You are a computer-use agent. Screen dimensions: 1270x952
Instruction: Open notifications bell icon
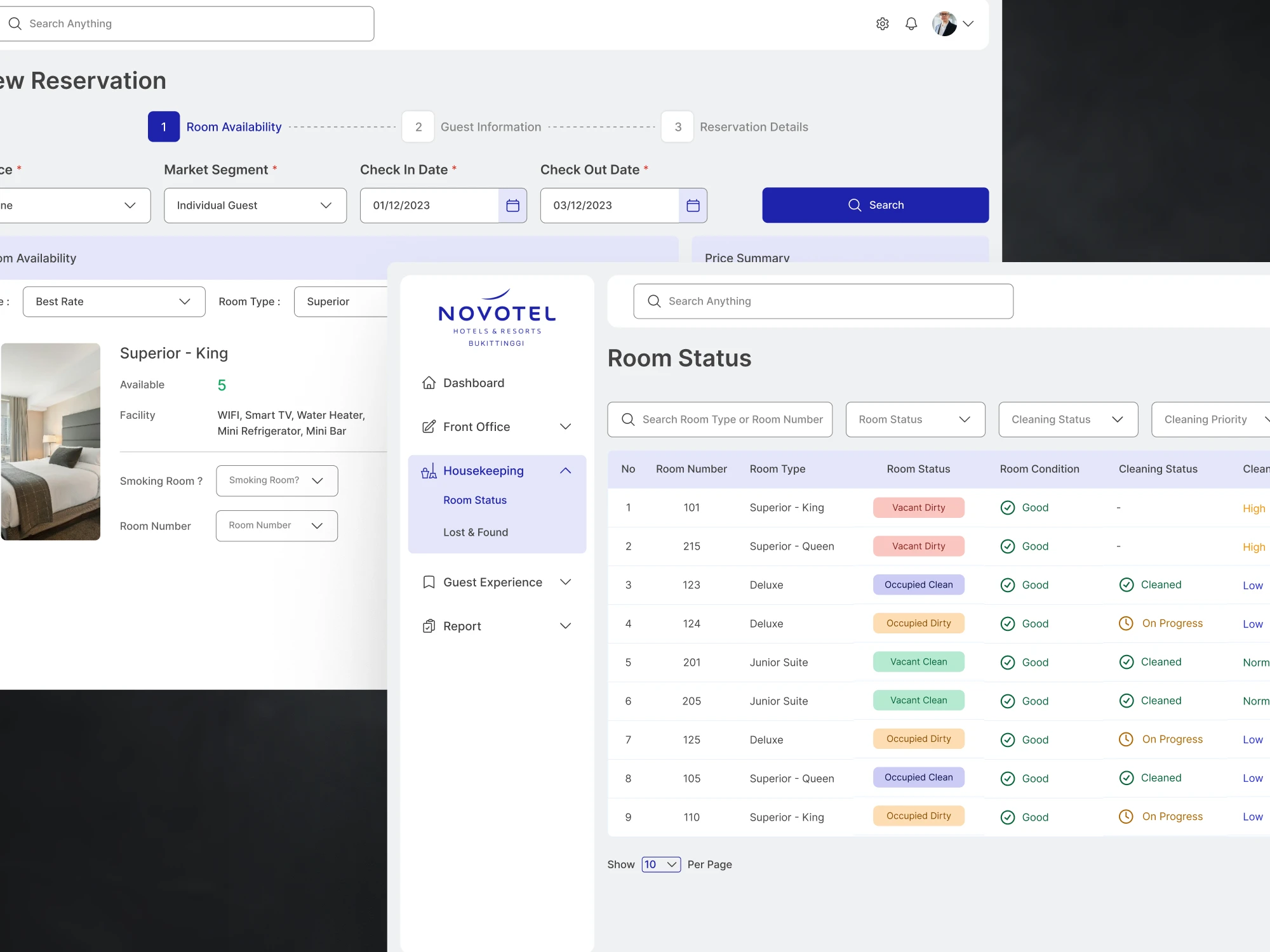pyautogui.click(x=911, y=24)
